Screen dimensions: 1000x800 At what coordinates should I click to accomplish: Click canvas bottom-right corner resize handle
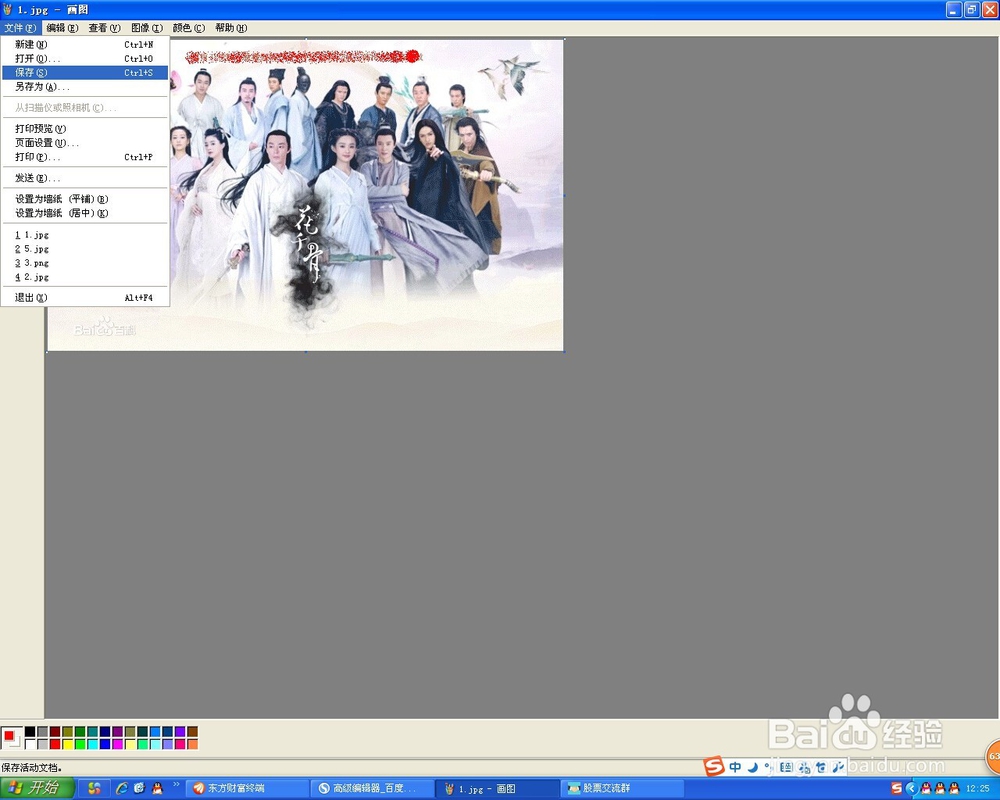pyautogui.click(x=564, y=351)
